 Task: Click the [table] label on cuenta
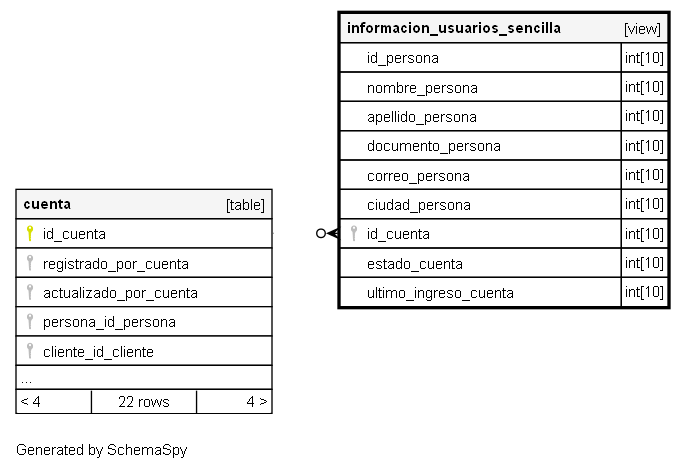click(x=245, y=205)
